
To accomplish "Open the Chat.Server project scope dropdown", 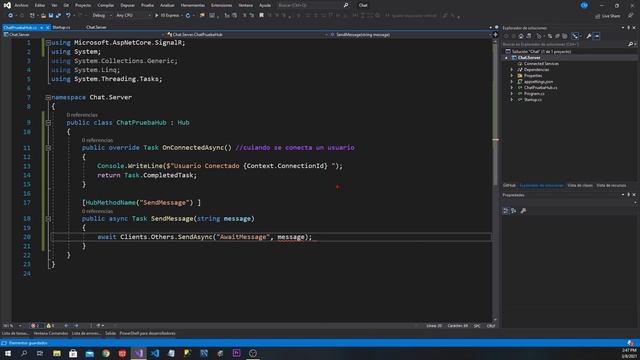I will click(x=83, y=35).
